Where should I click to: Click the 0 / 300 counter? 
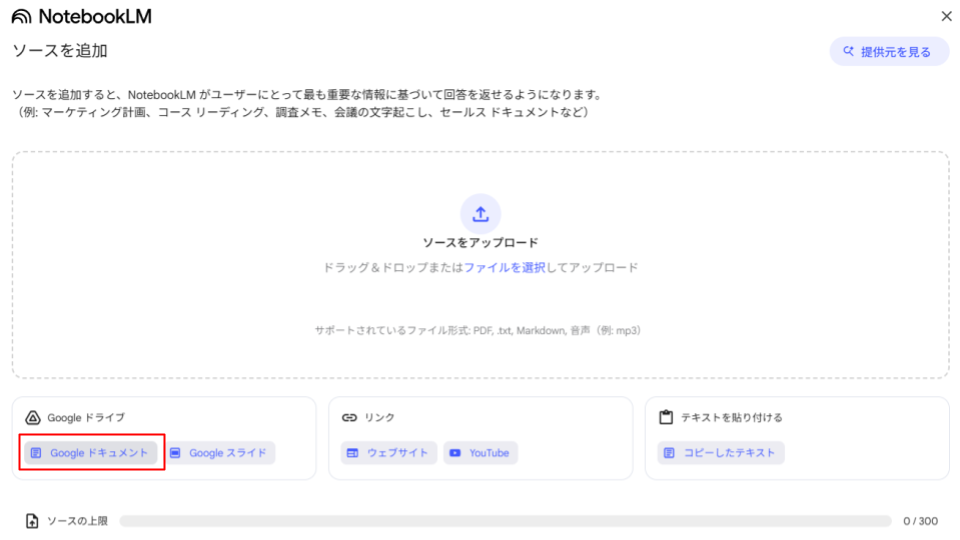pos(920,521)
